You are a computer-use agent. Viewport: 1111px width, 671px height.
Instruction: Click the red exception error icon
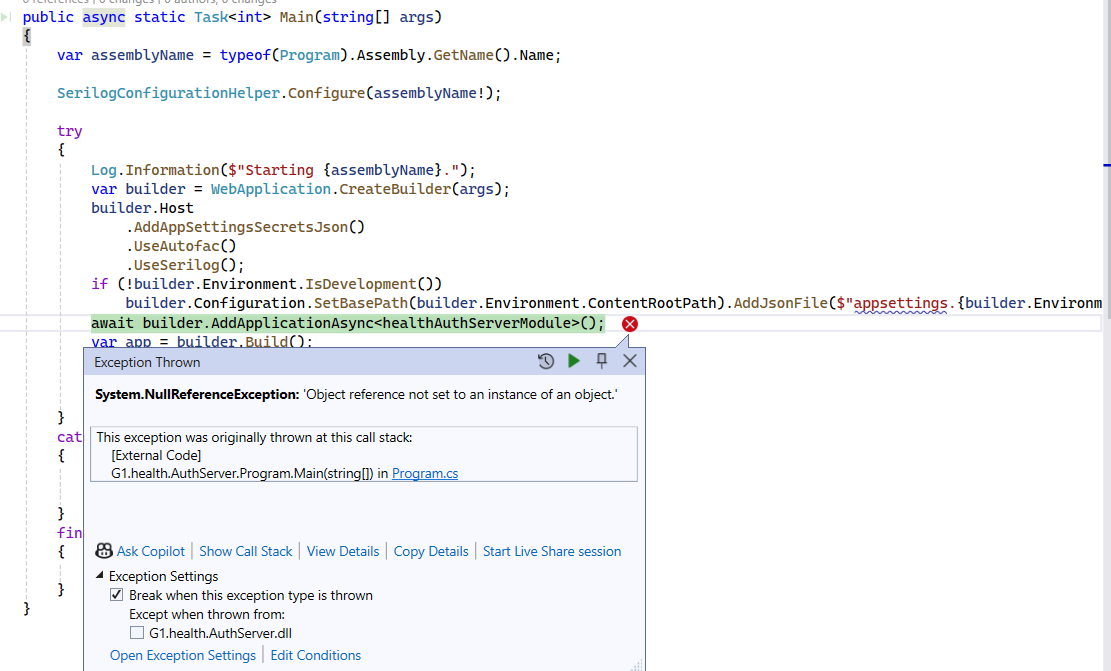630,323
